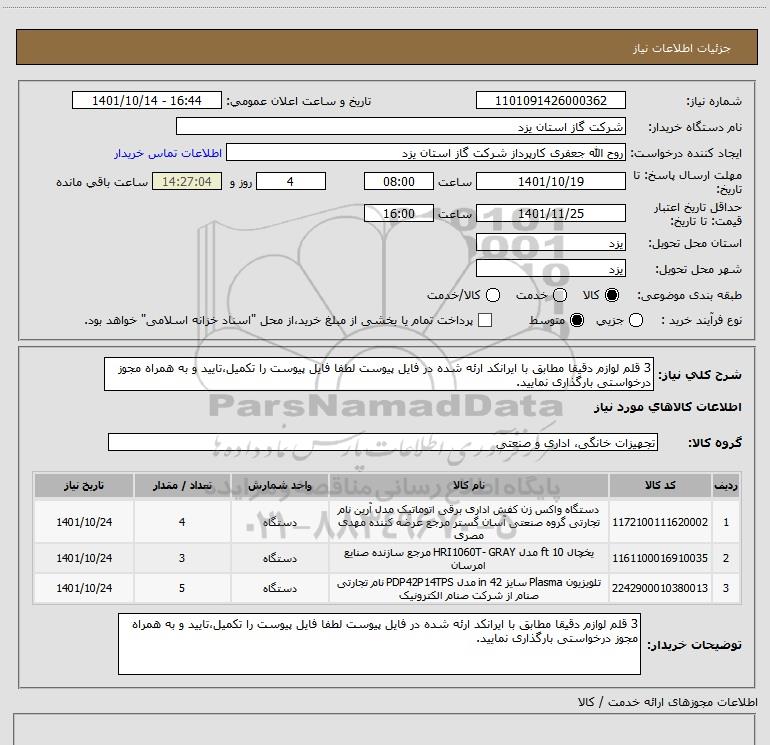Image resolution: width=770 pixels, height=745 pixels.
Task: Click the requester field روح الله جعفری
Action: coord(426,153)
